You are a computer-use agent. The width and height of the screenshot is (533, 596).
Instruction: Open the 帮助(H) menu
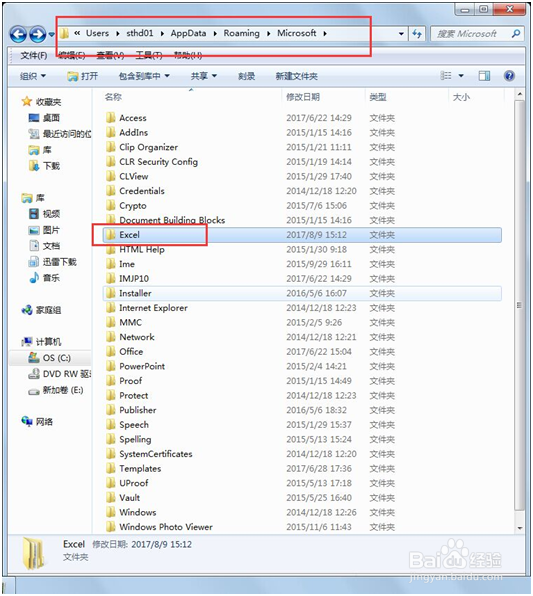pyautogui.click(x=188, y=55)
